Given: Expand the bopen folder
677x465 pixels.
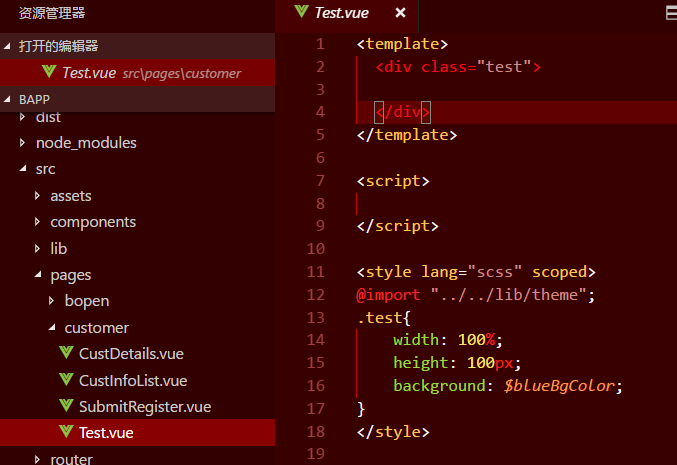Looking at the screenshot, I should pyautogui.click(x=51, y=301).
